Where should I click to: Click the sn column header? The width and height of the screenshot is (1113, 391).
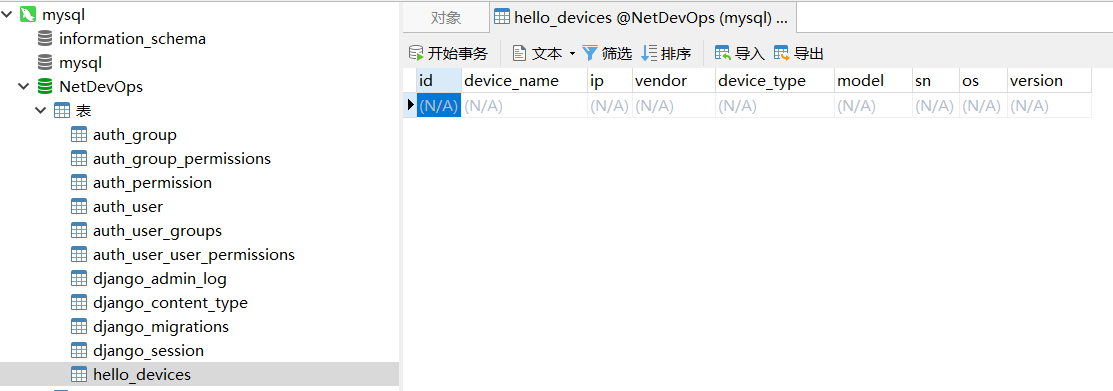936,81
